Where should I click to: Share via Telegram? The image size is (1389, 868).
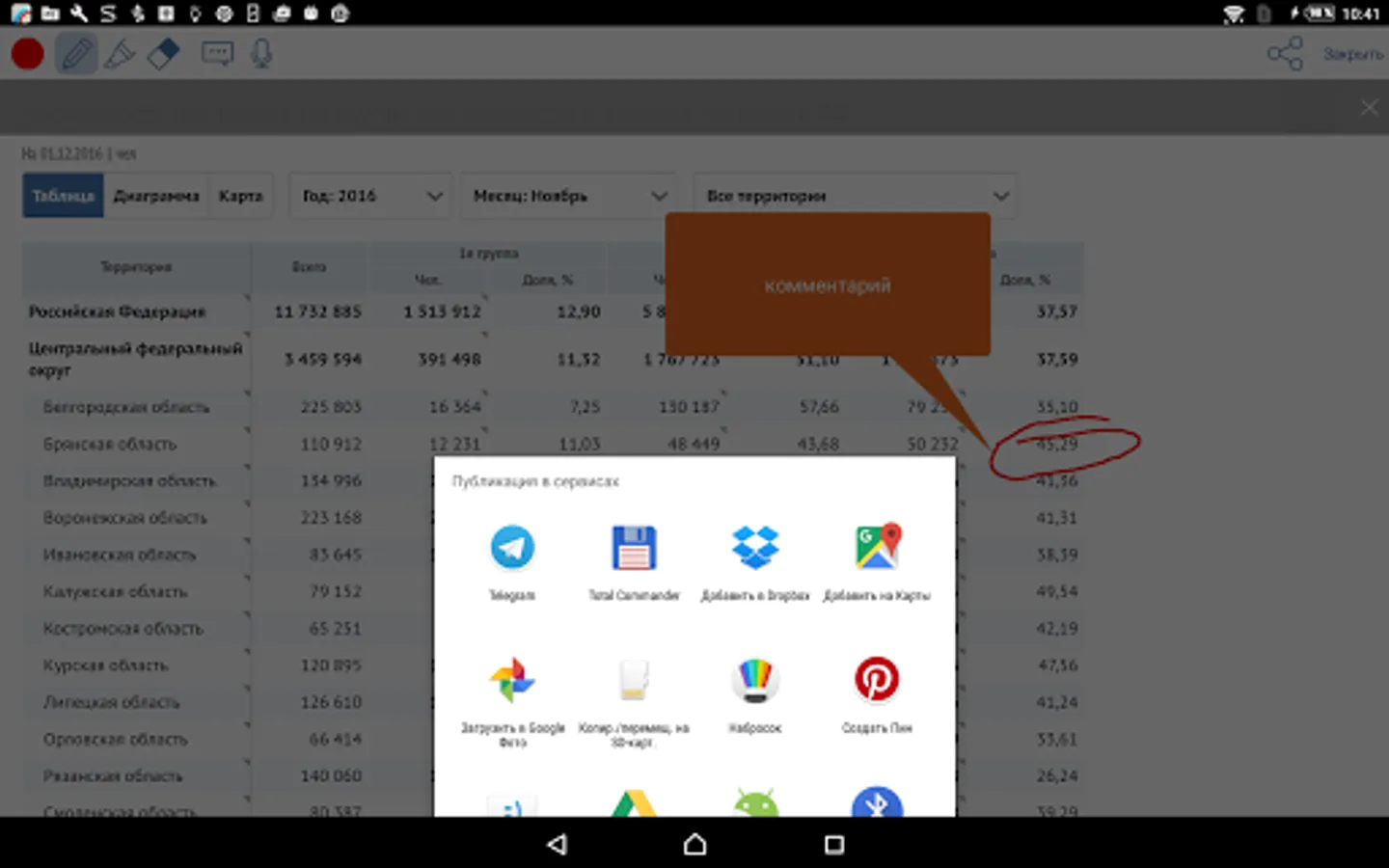(512, 563)
